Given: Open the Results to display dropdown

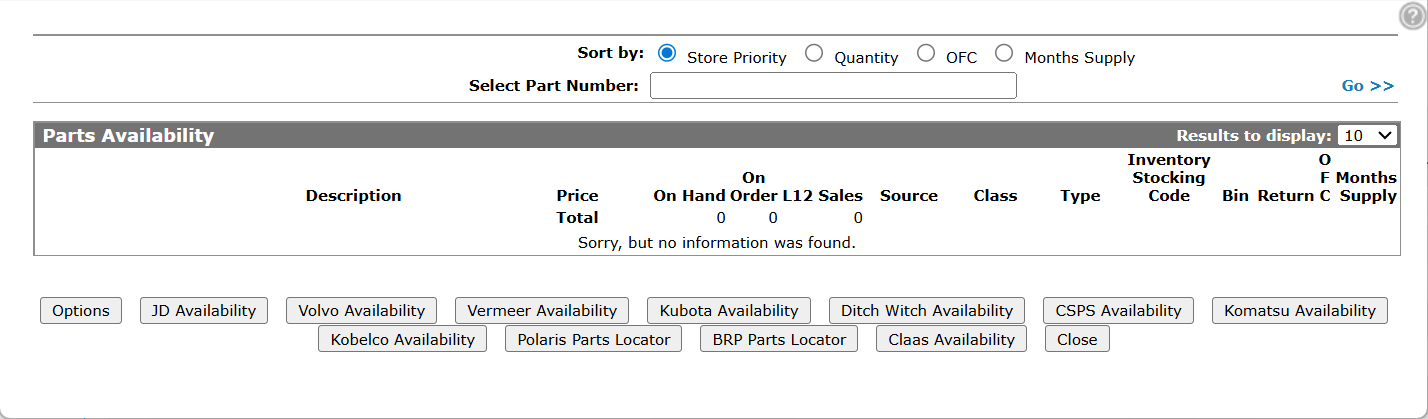Looking at the screenshot, I should pos(1368,135).
